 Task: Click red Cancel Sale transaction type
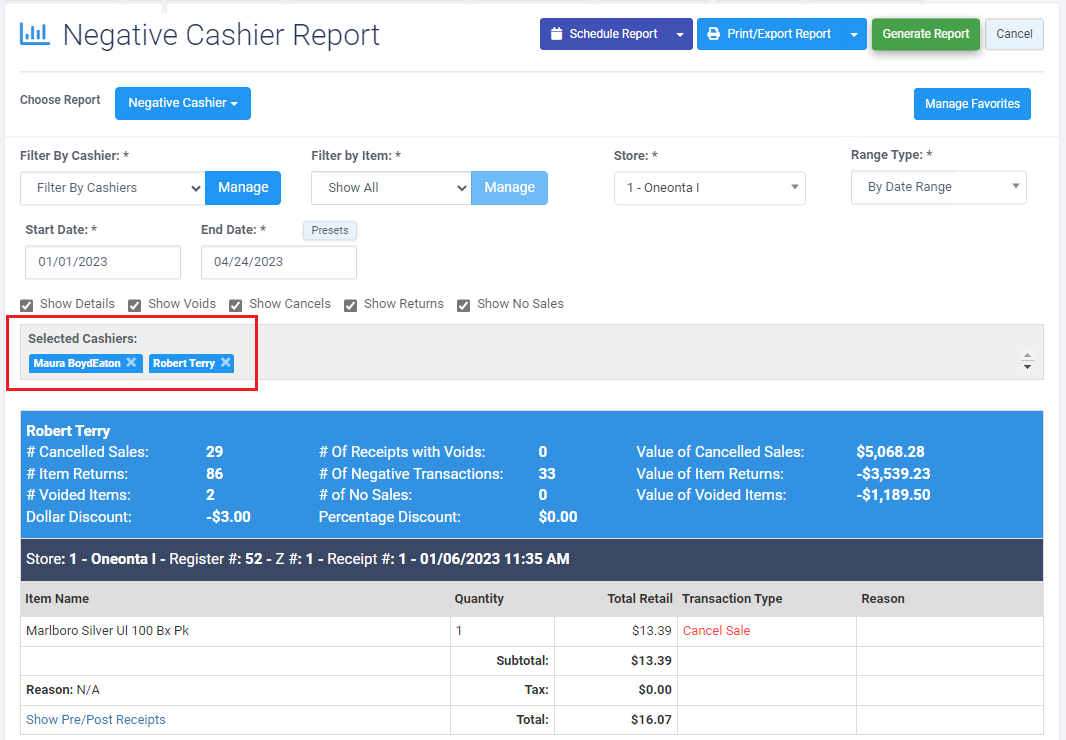[x=717, y=630]
